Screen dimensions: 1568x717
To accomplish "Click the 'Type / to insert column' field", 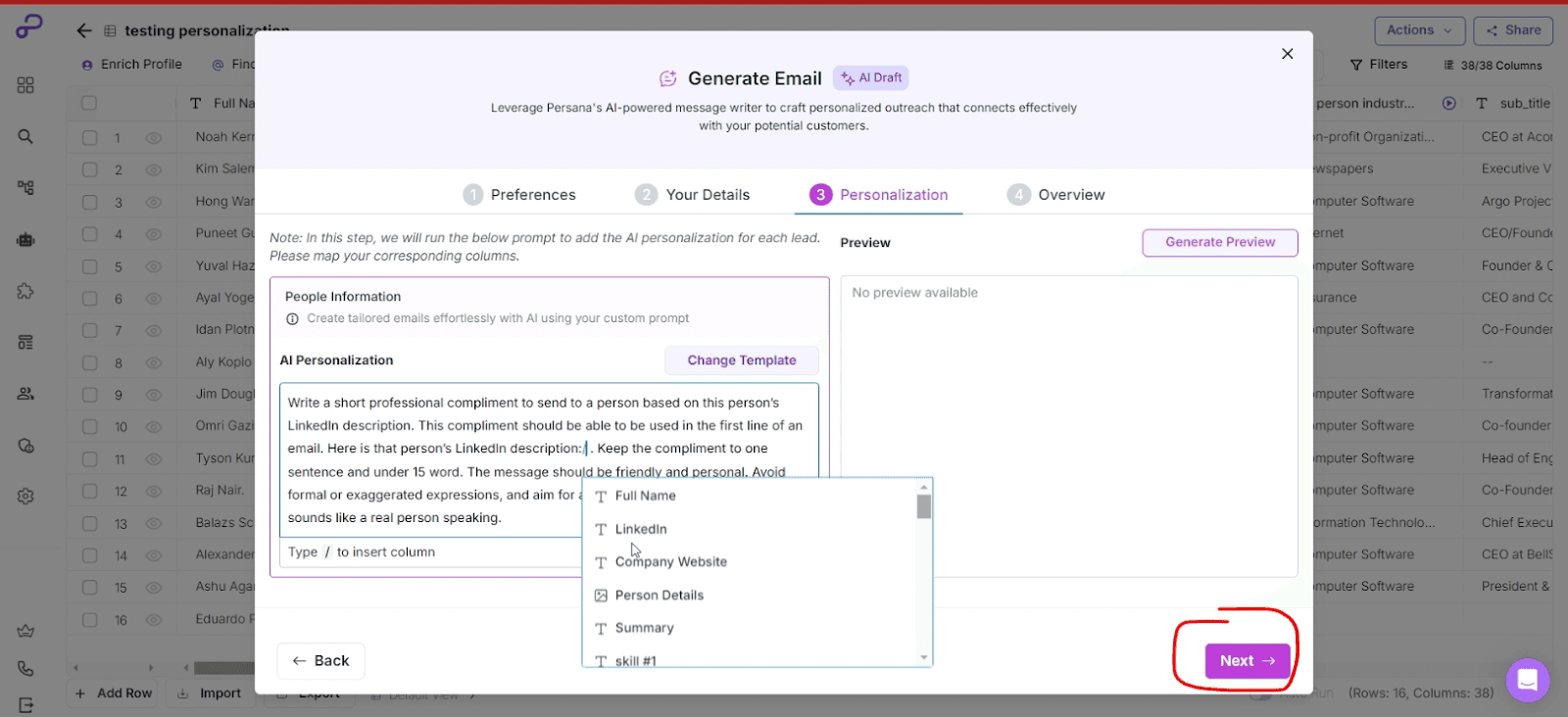I will (431, 552).
